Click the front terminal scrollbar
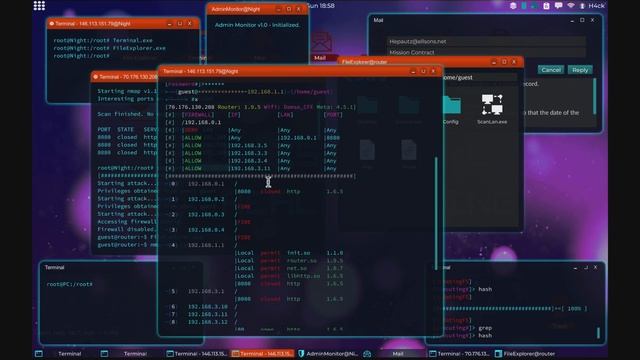Image resolution: width=640 pixels, height=360 pixels. [x=436, y=212]
